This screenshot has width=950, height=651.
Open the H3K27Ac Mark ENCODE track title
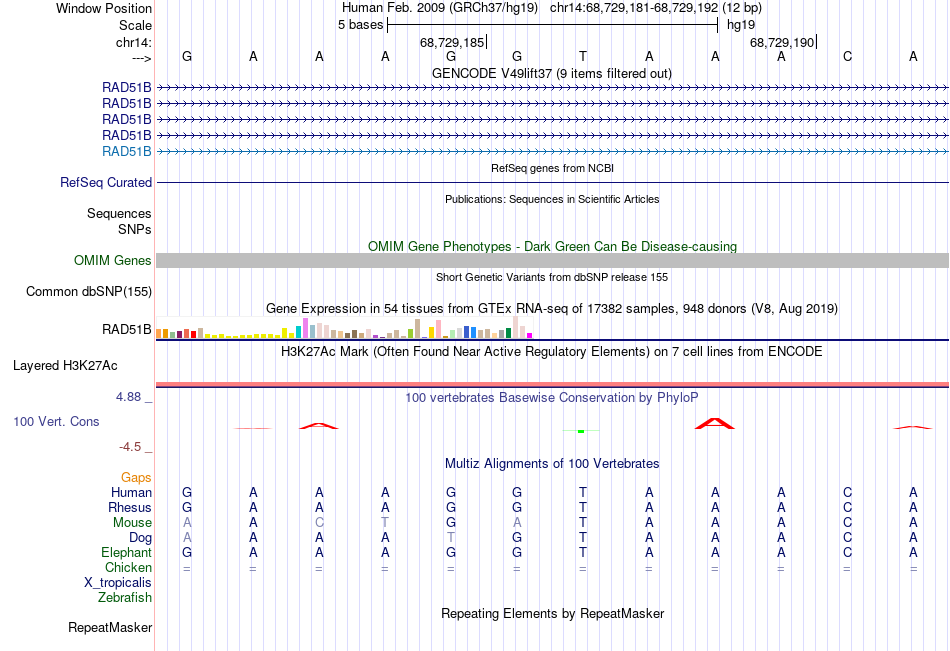point(552,352)
